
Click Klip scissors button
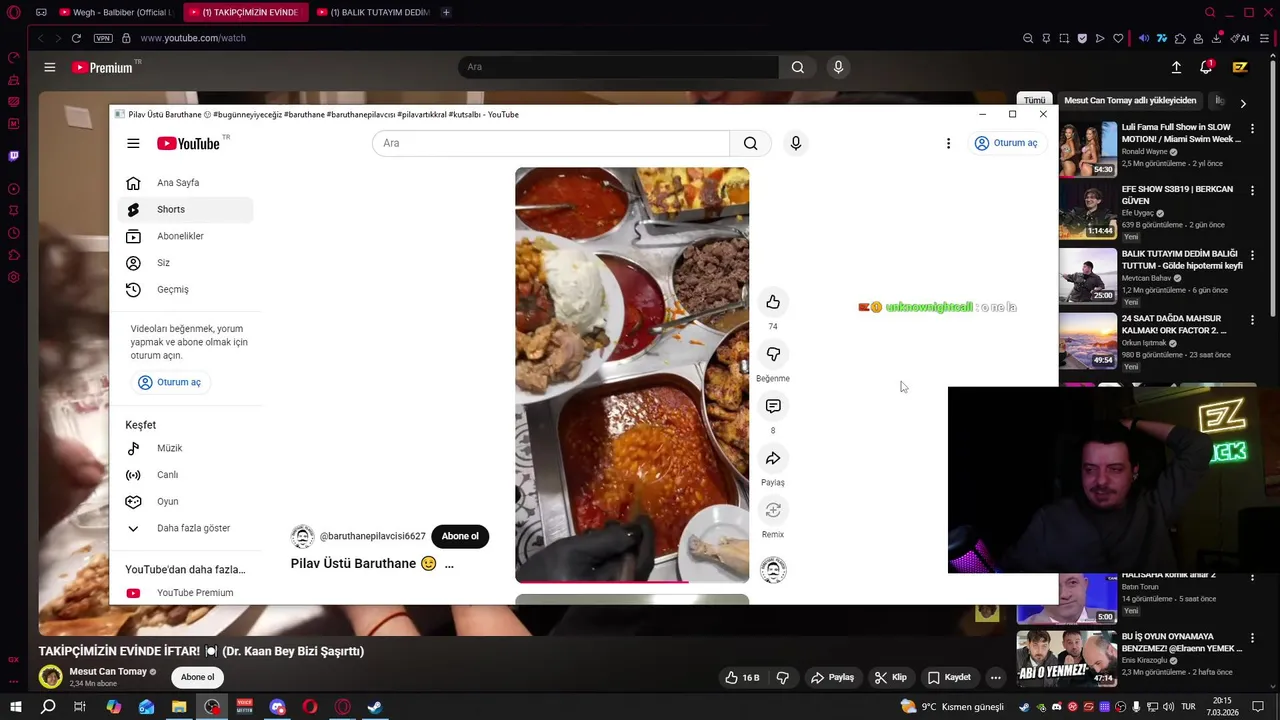pyautogui.click(x=890, y=677)
